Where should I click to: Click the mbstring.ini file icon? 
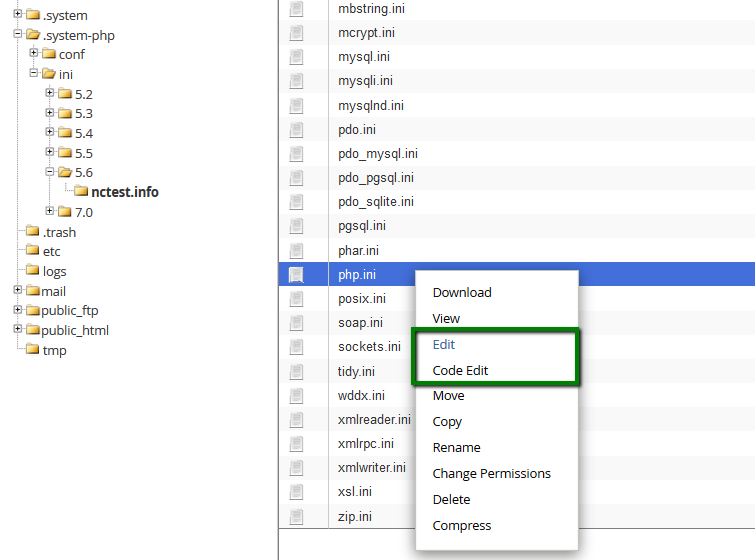[x=296, y=9]
